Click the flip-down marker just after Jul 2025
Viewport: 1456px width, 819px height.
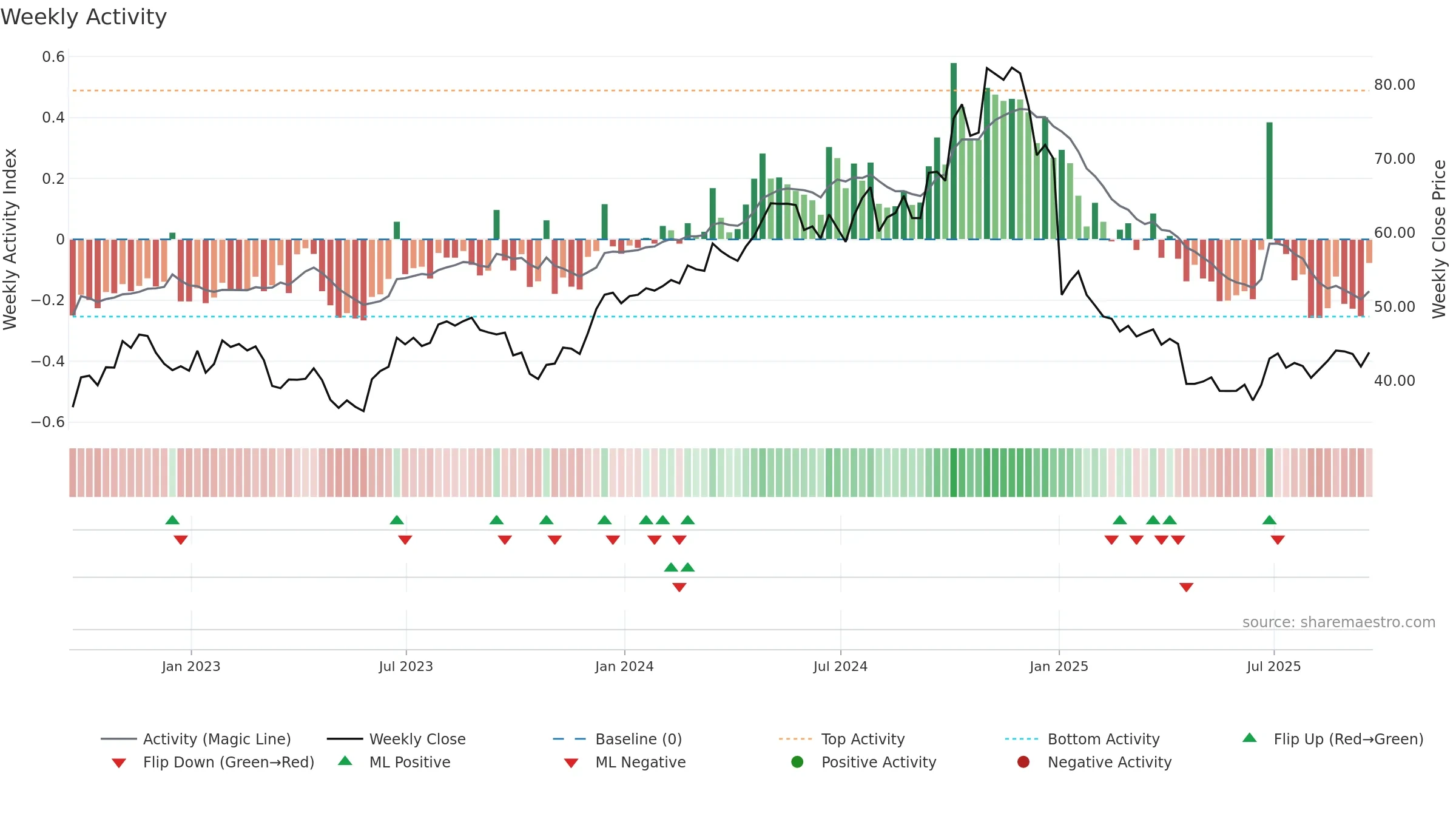(x=1278, y=540)
